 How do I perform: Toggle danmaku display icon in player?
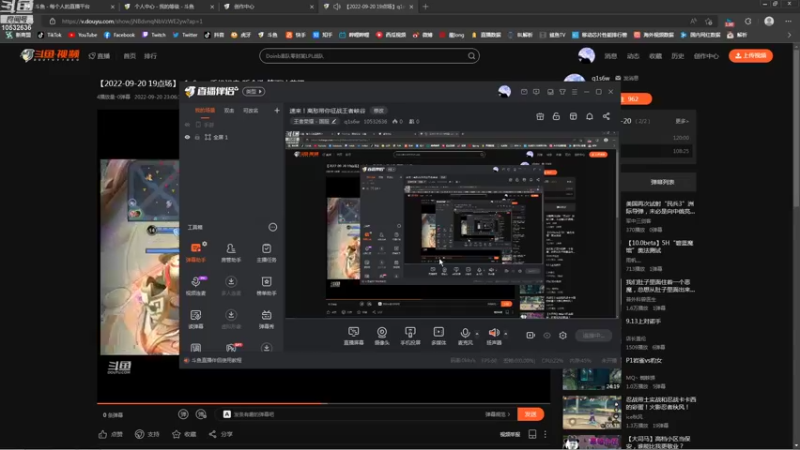click(183, 414)
